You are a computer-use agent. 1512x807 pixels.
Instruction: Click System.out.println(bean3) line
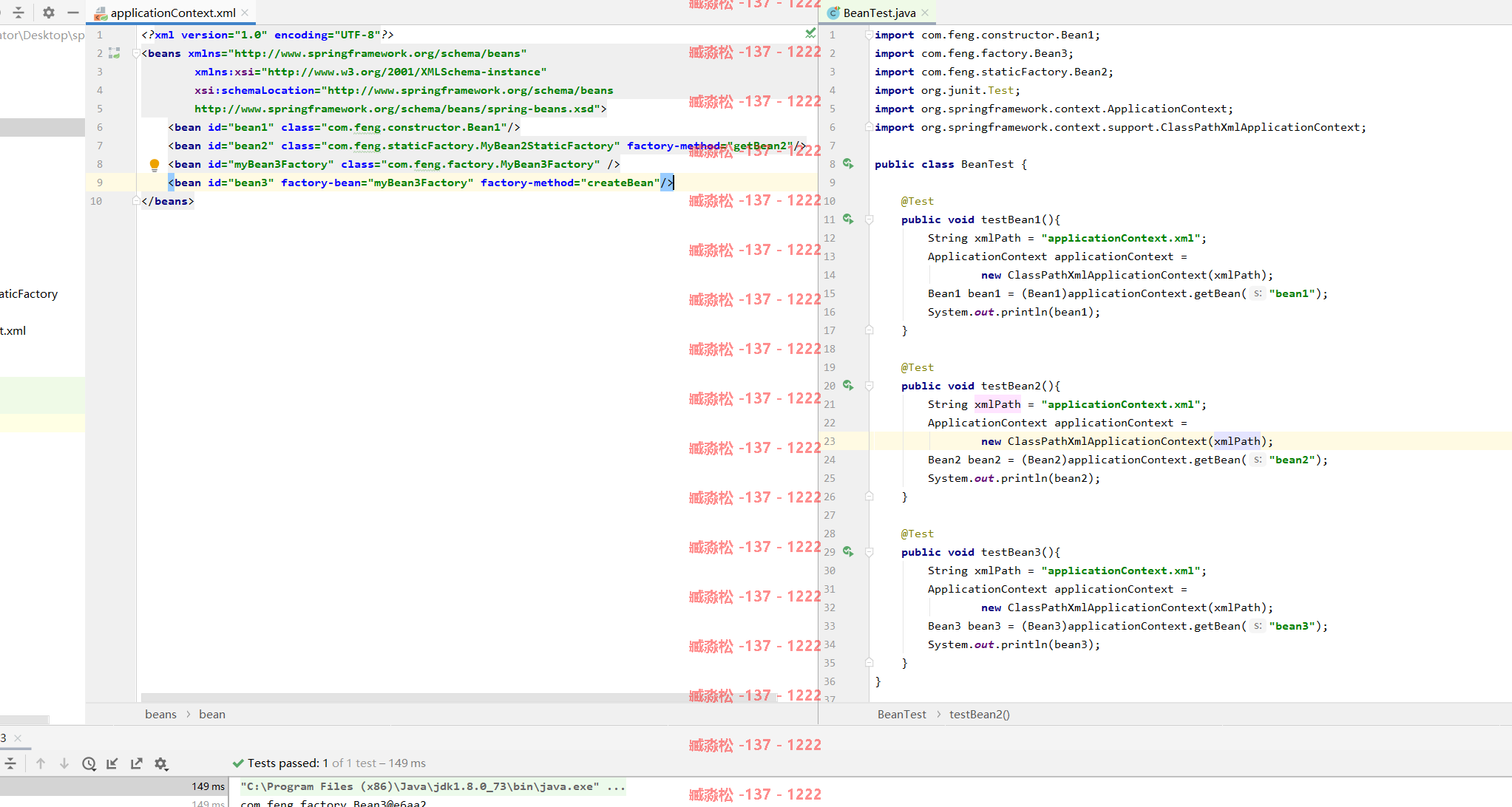pos(1014,644)
